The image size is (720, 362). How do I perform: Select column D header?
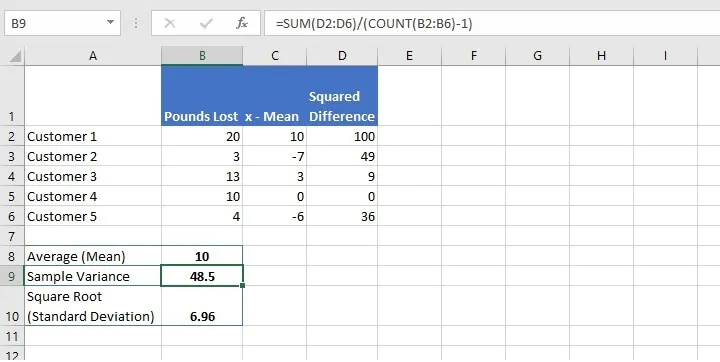[342, 56]
